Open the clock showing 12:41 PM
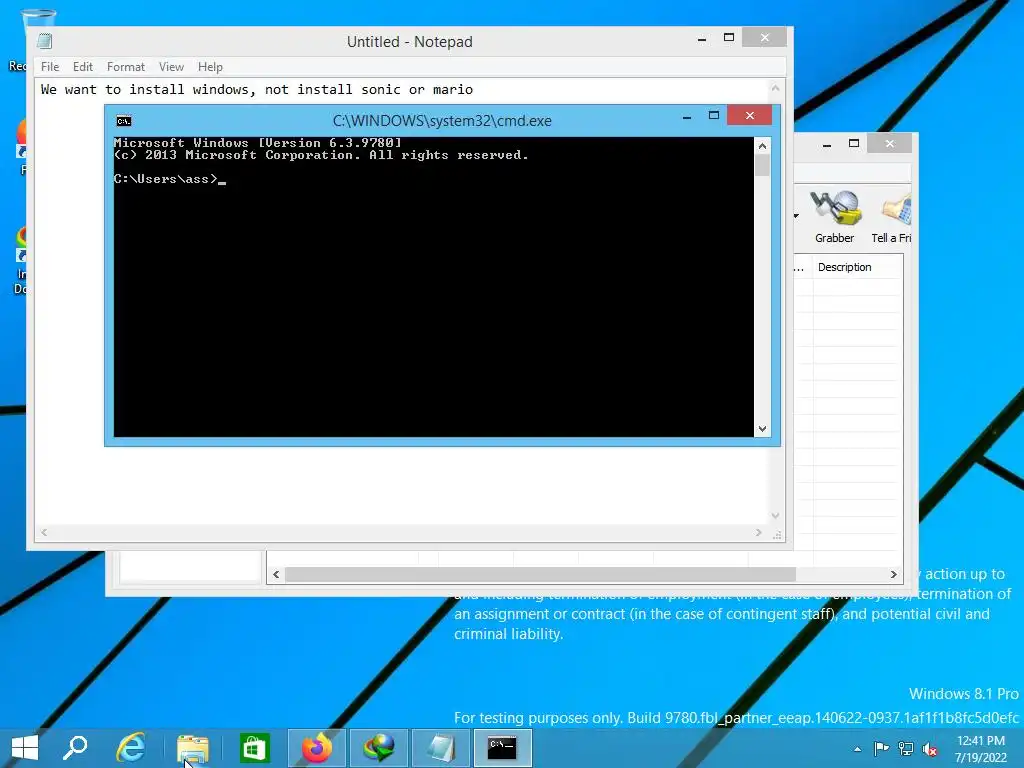The image size is (1024, 768). pos(981,748)
